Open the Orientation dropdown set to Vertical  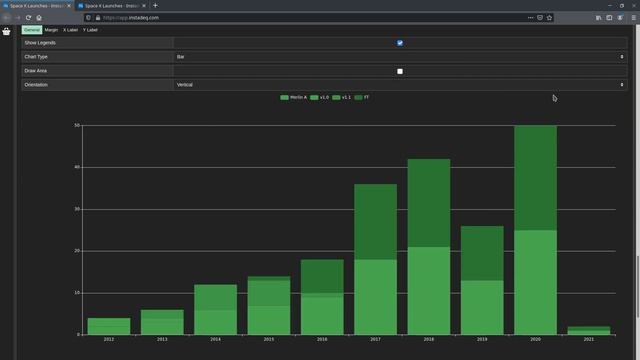coord(400,85)
